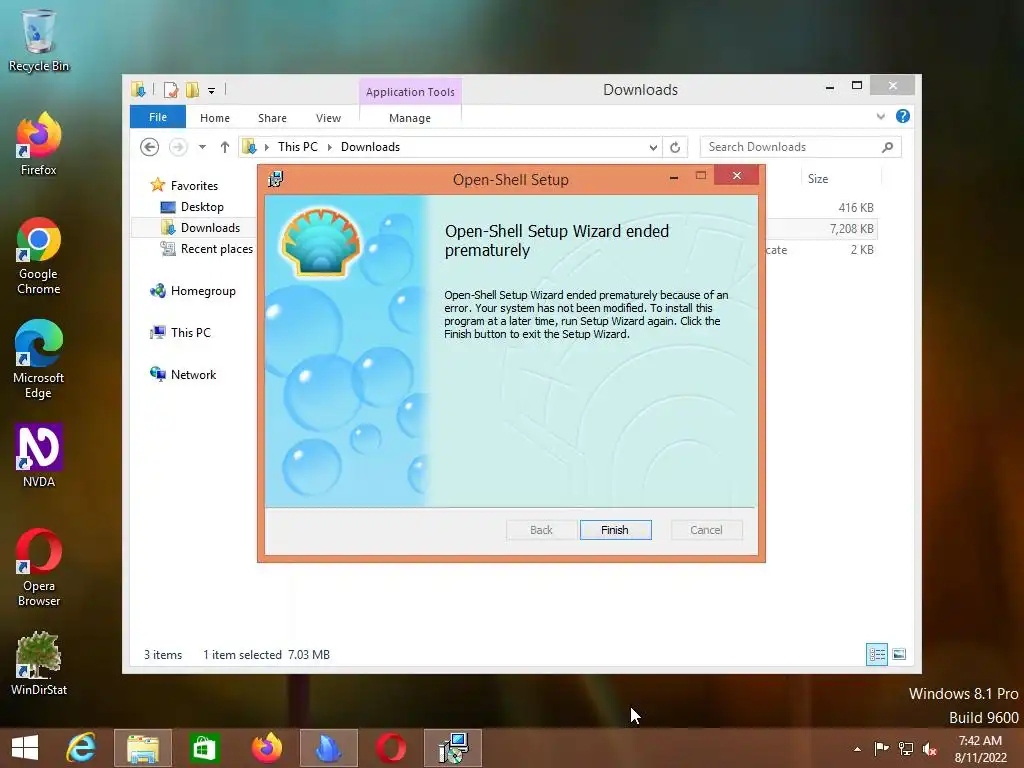
Task: Refresh the Downloads folder
Action: point(675,148)
